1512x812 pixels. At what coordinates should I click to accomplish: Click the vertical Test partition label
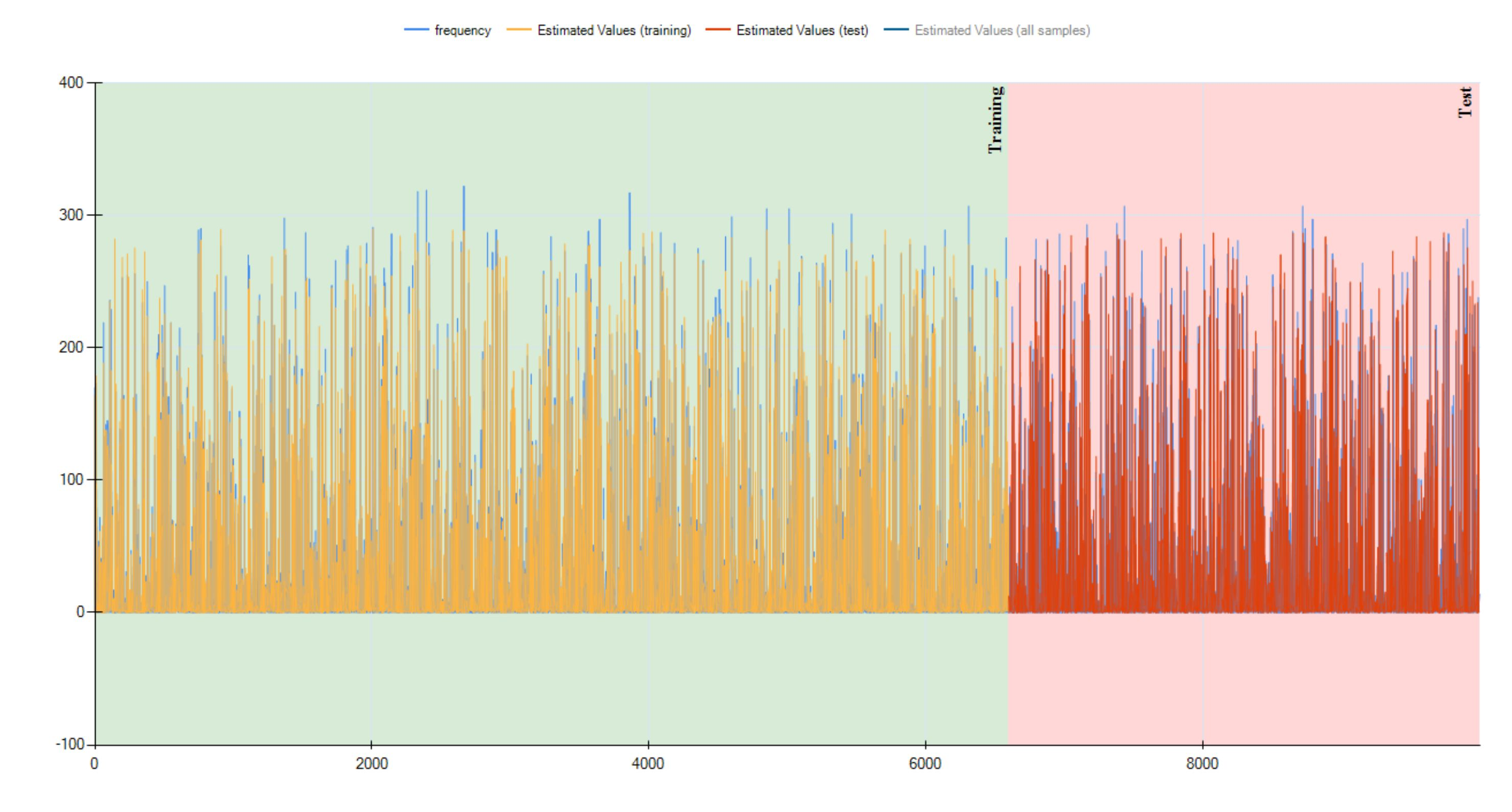click(x=1465, y=103)
